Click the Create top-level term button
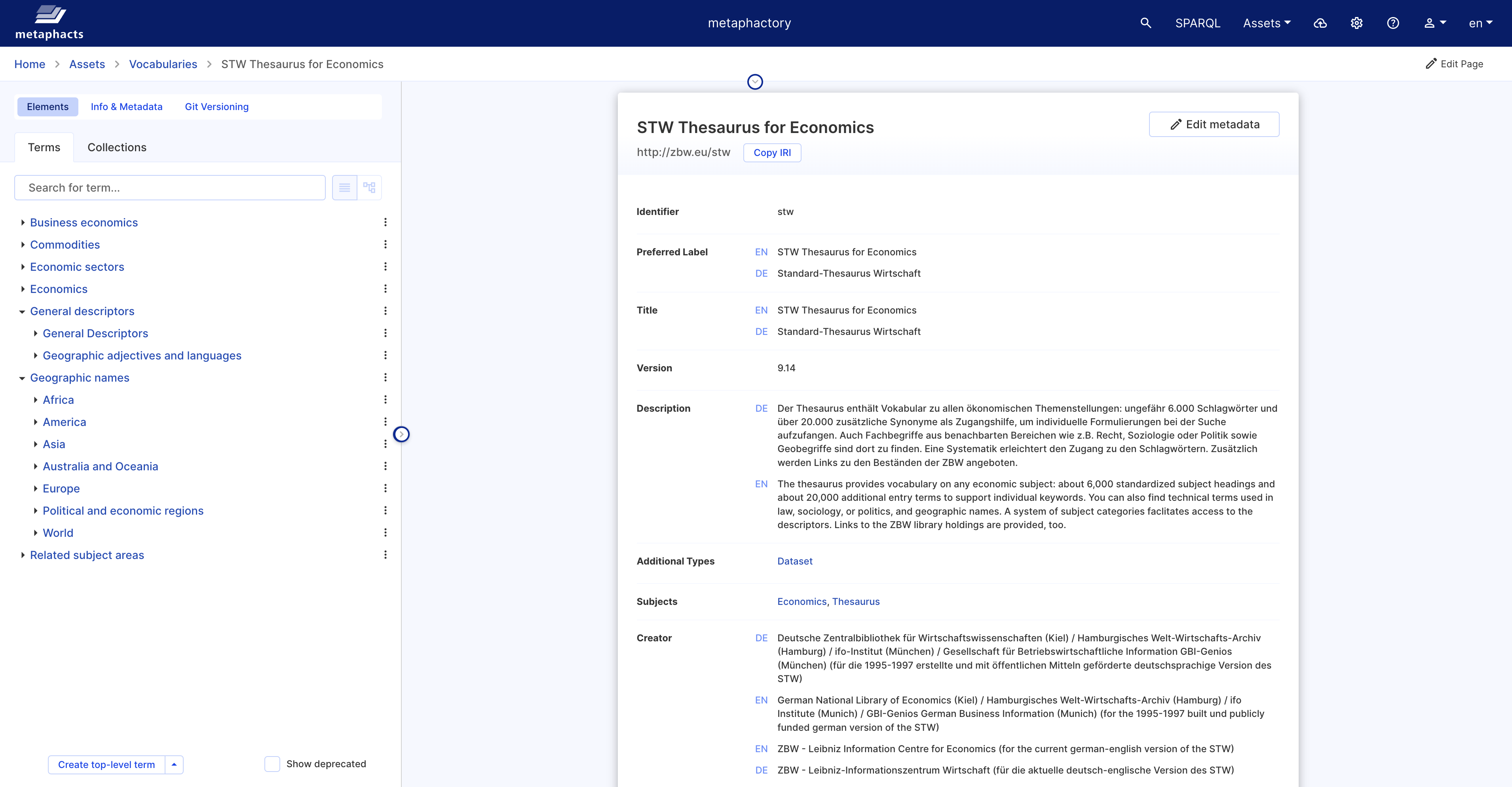This screenshot has width=1512, height=787. [x=106, y=765]
